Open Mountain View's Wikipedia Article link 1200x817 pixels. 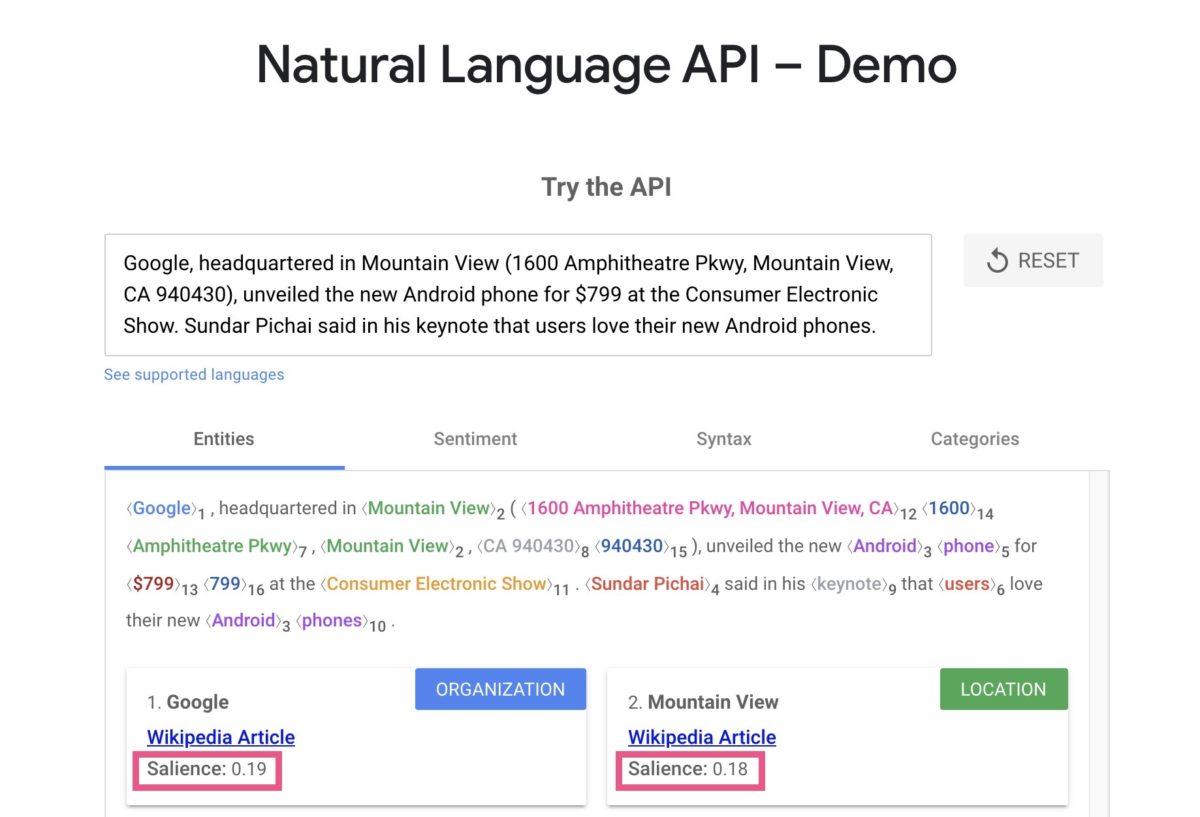point(702,737)
